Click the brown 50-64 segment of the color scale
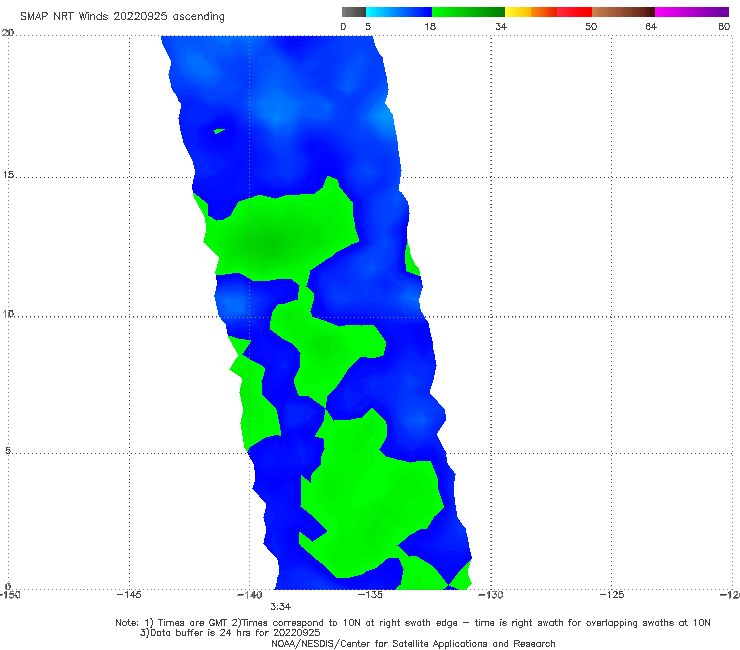 click(623, 12)
